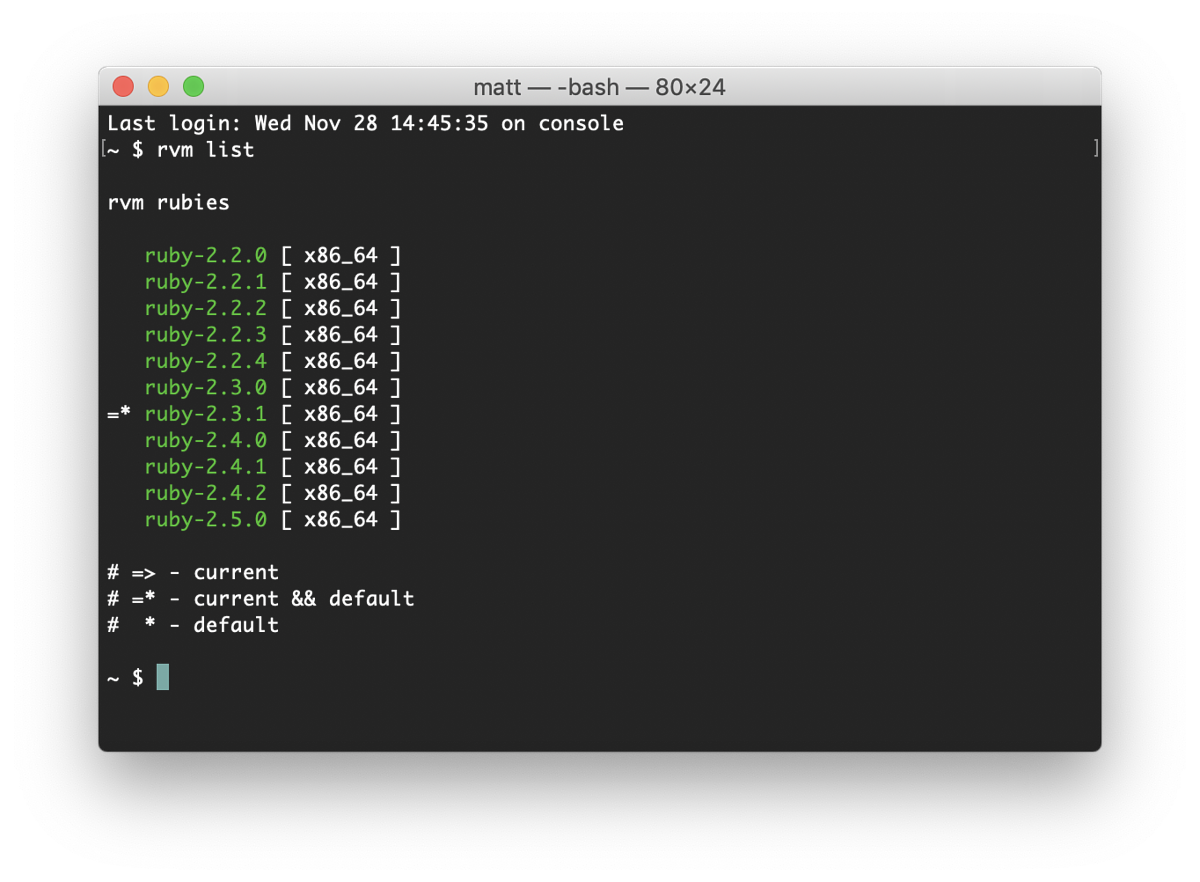Select the ruby-2.2.4 entry

point(207,361)
